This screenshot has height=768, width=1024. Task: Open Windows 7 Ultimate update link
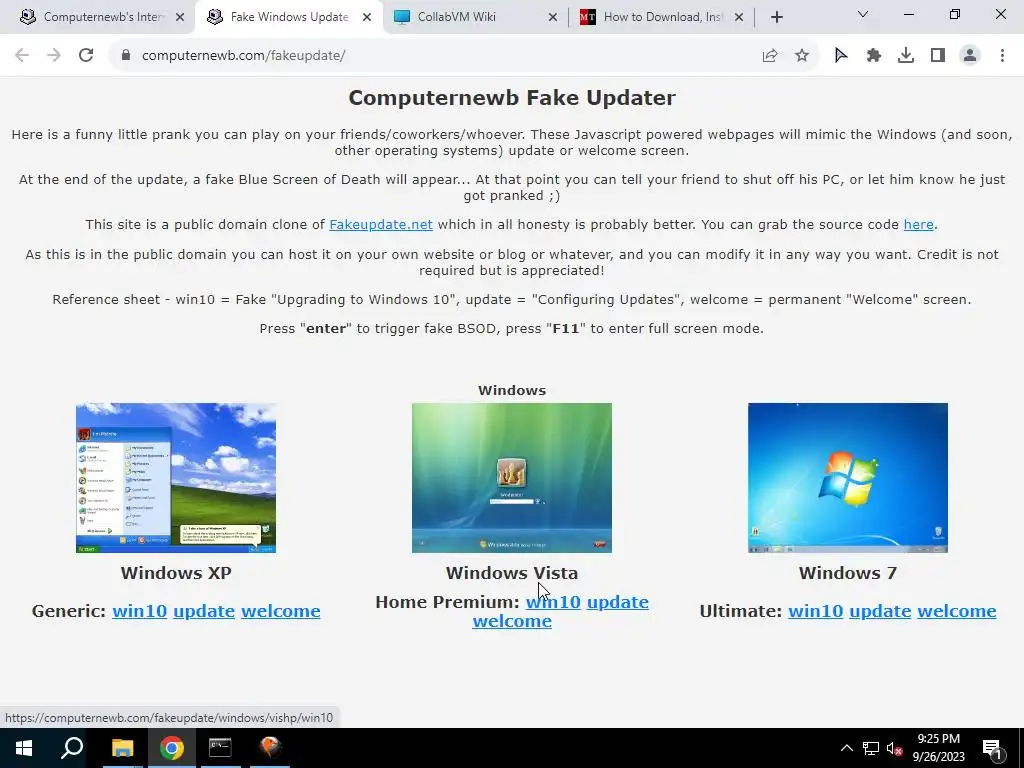point(880,611)
